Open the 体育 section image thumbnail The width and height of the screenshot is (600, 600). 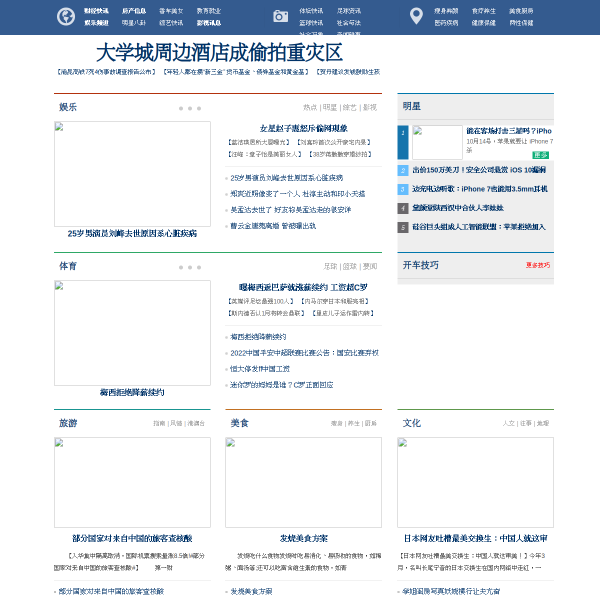point(132,333)
